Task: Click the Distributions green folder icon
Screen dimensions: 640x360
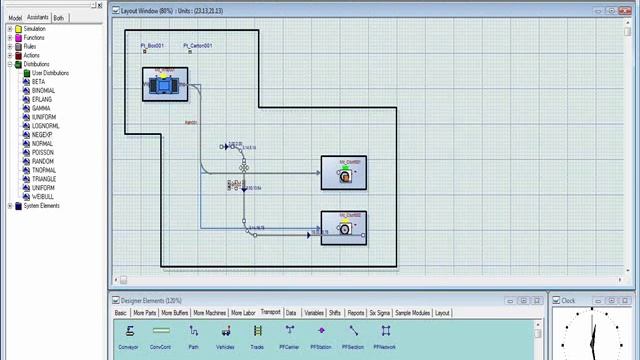Action: 18,64
